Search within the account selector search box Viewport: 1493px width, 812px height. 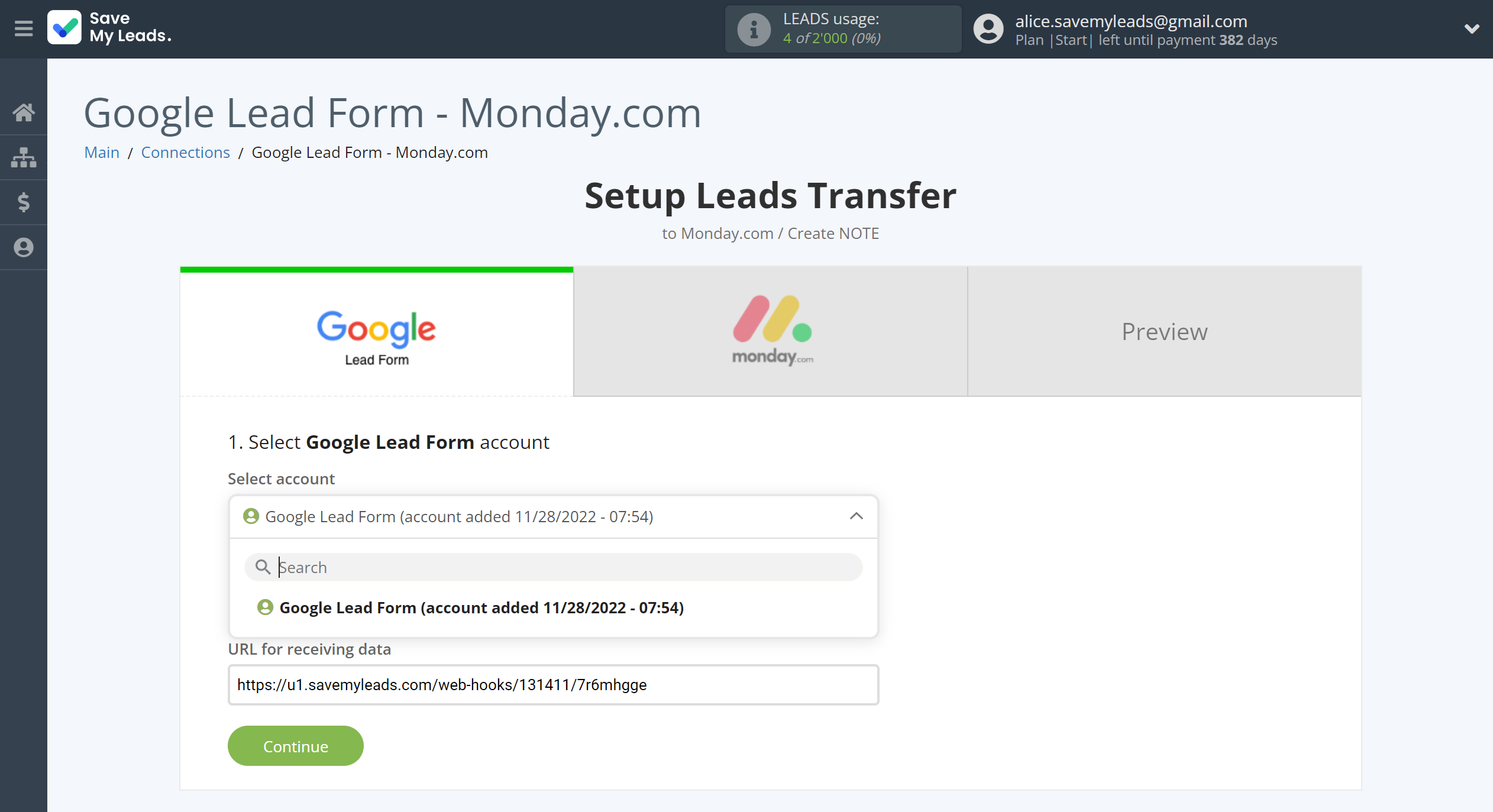pyautogui.click(x=553, y=567)
